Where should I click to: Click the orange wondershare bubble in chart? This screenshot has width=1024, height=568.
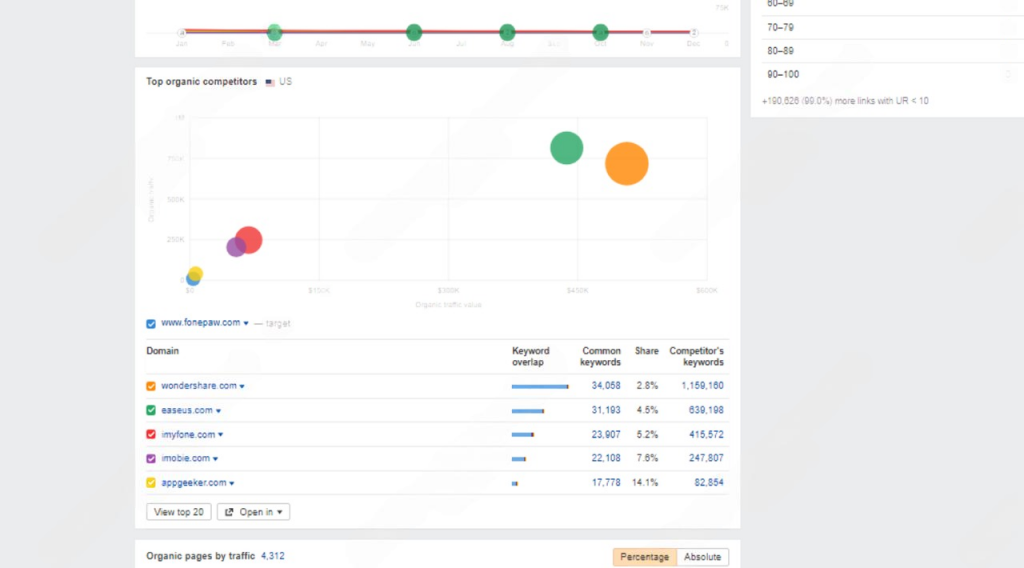click(x=626, y=164)
